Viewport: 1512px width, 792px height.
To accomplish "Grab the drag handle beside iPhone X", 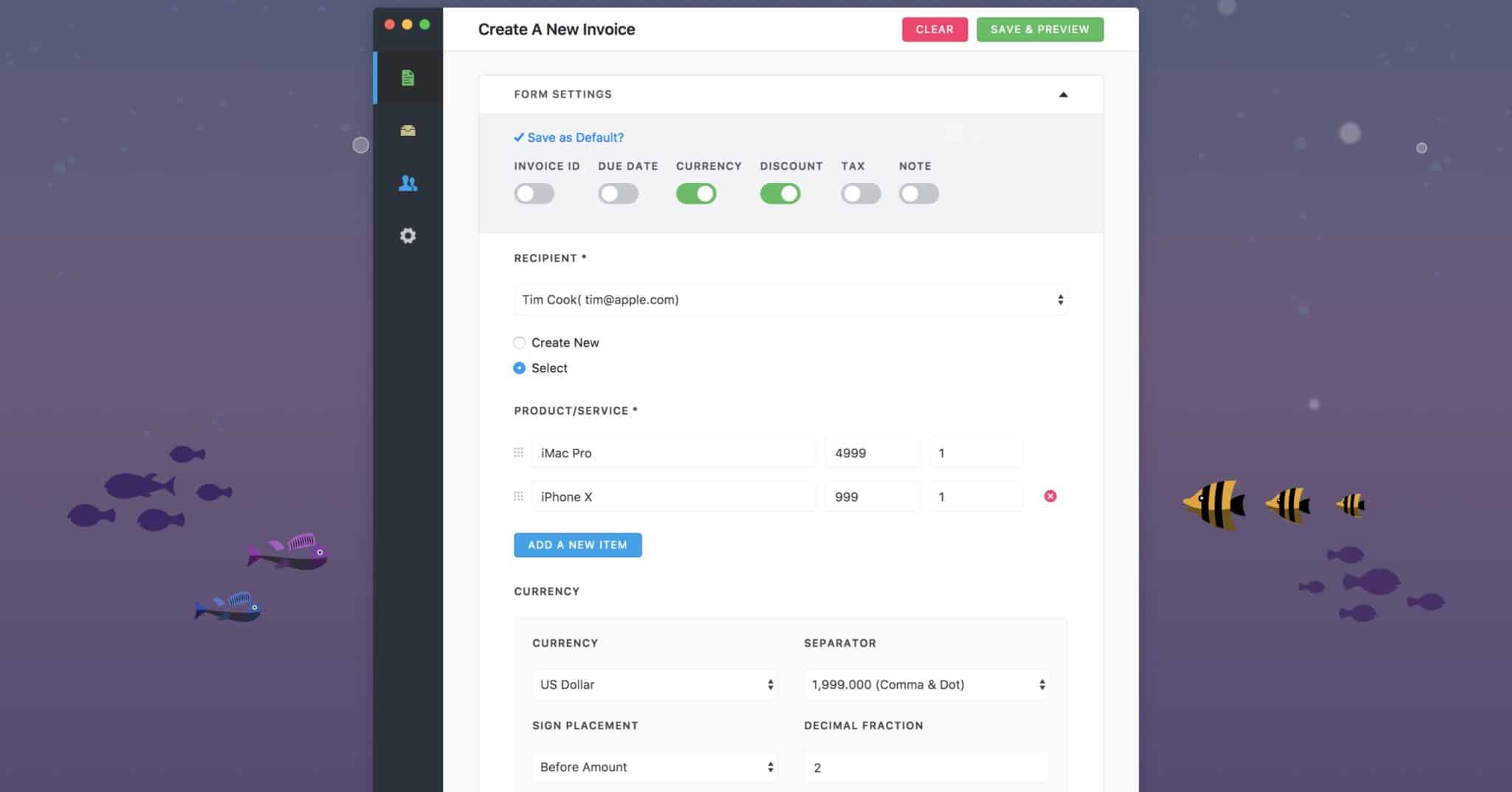I will click(x=518, y=497).
